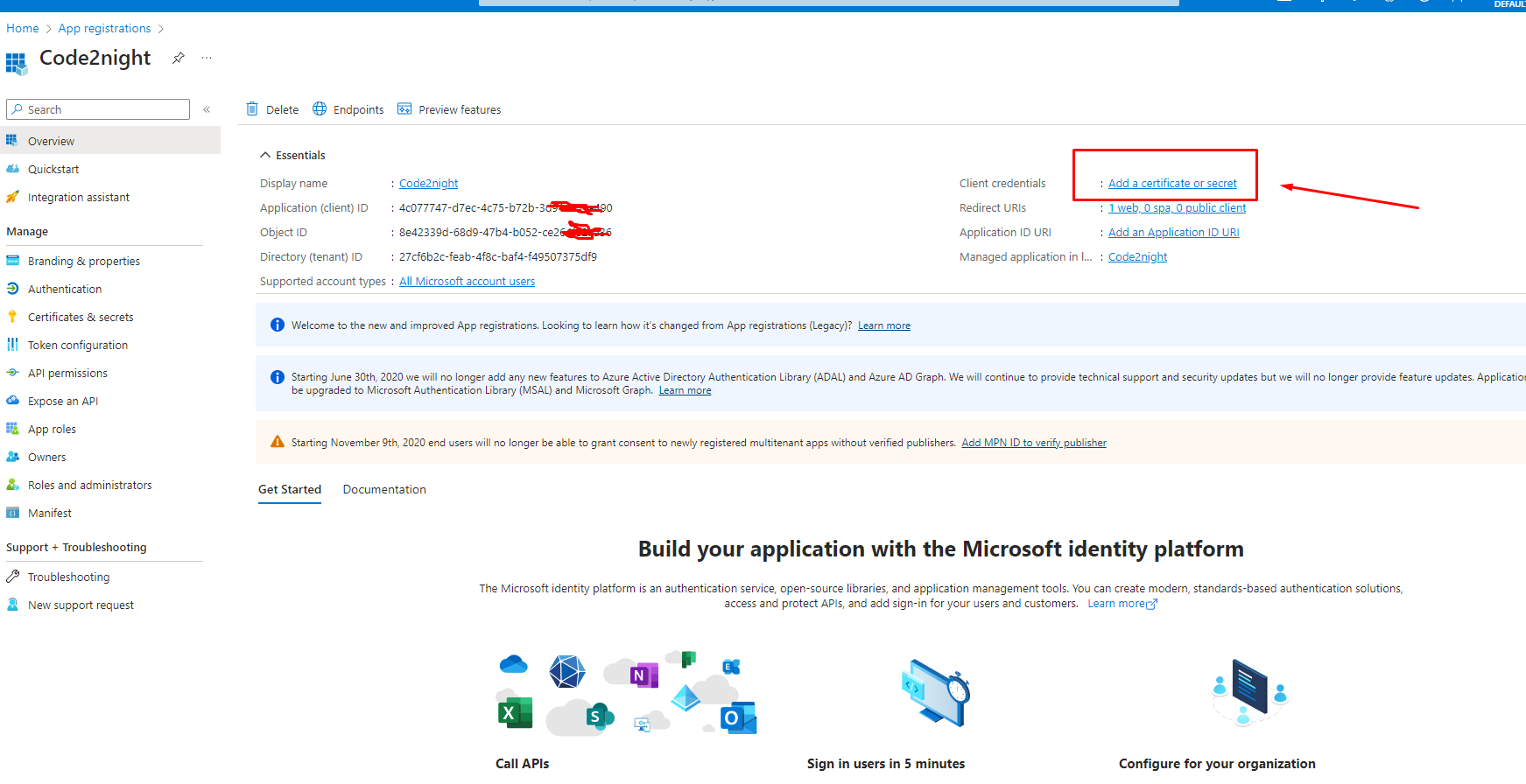The image size is (1526, 784).
Task: Click the App roles icon
Action: point(12,429)
